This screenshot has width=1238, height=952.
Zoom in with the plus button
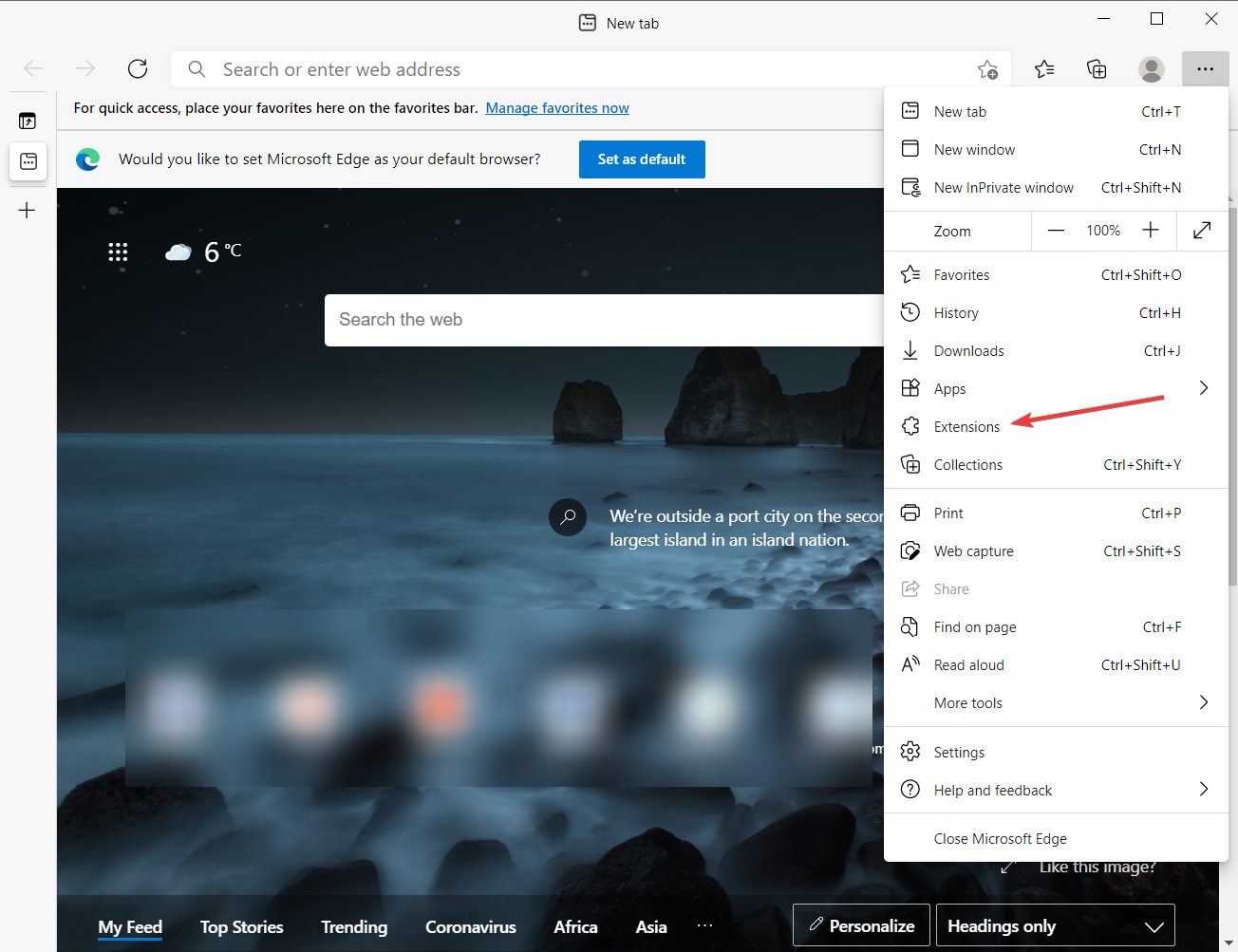click(1151, 230)
